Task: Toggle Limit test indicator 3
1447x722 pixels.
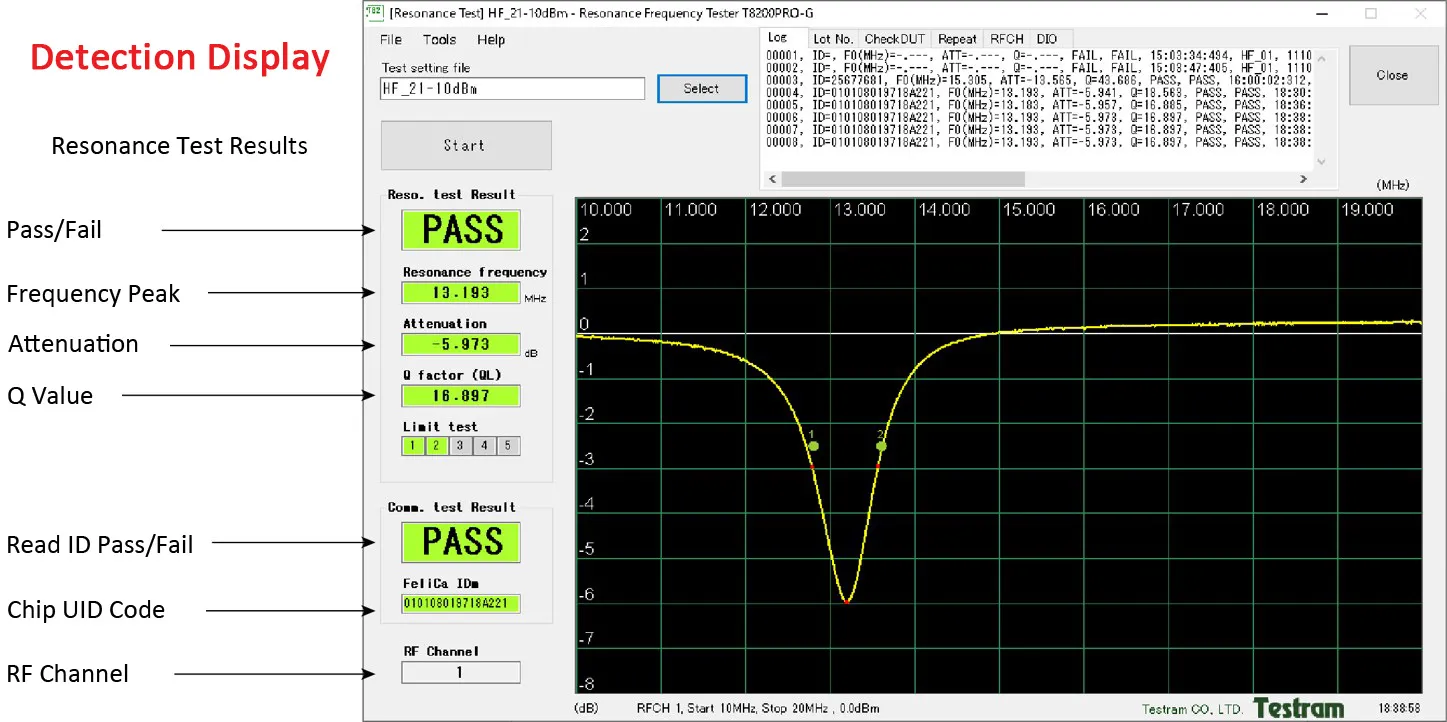Action: (460, 446)
